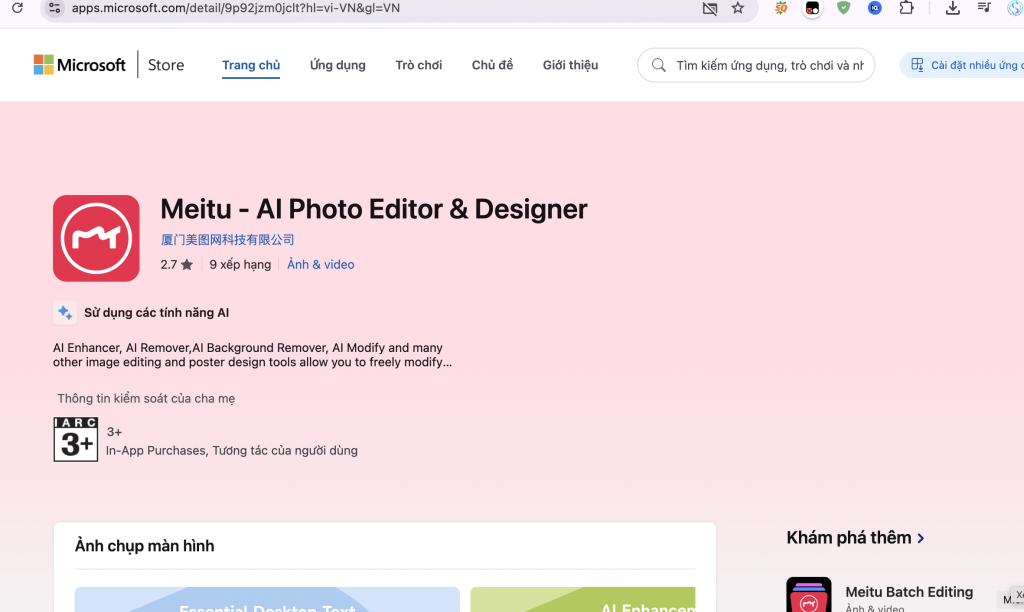Reload the page with the refresh icon

[x=18, y=8]
